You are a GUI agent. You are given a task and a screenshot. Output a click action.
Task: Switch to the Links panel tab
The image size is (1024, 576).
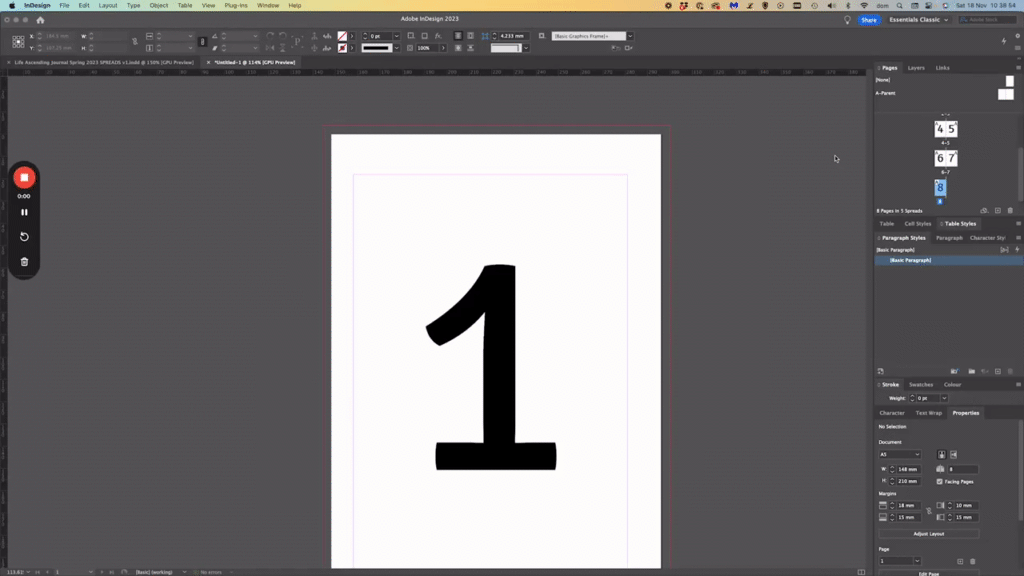point(942,68)
